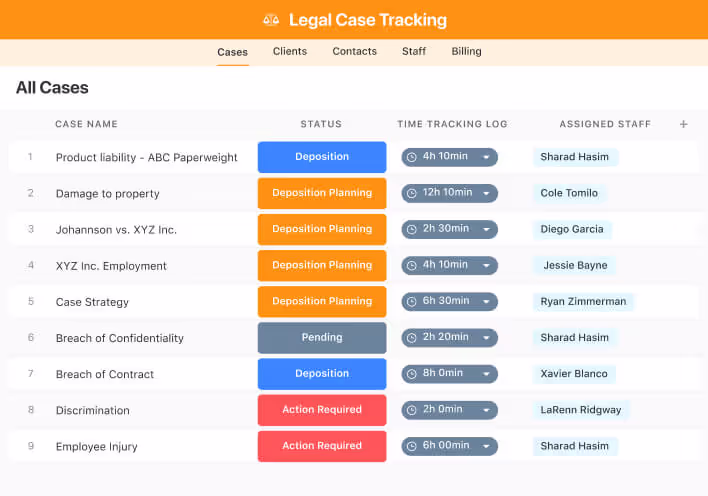
Task: Click Pending status for Breach of Confidentiality
Action: click(x=322, y=338)
